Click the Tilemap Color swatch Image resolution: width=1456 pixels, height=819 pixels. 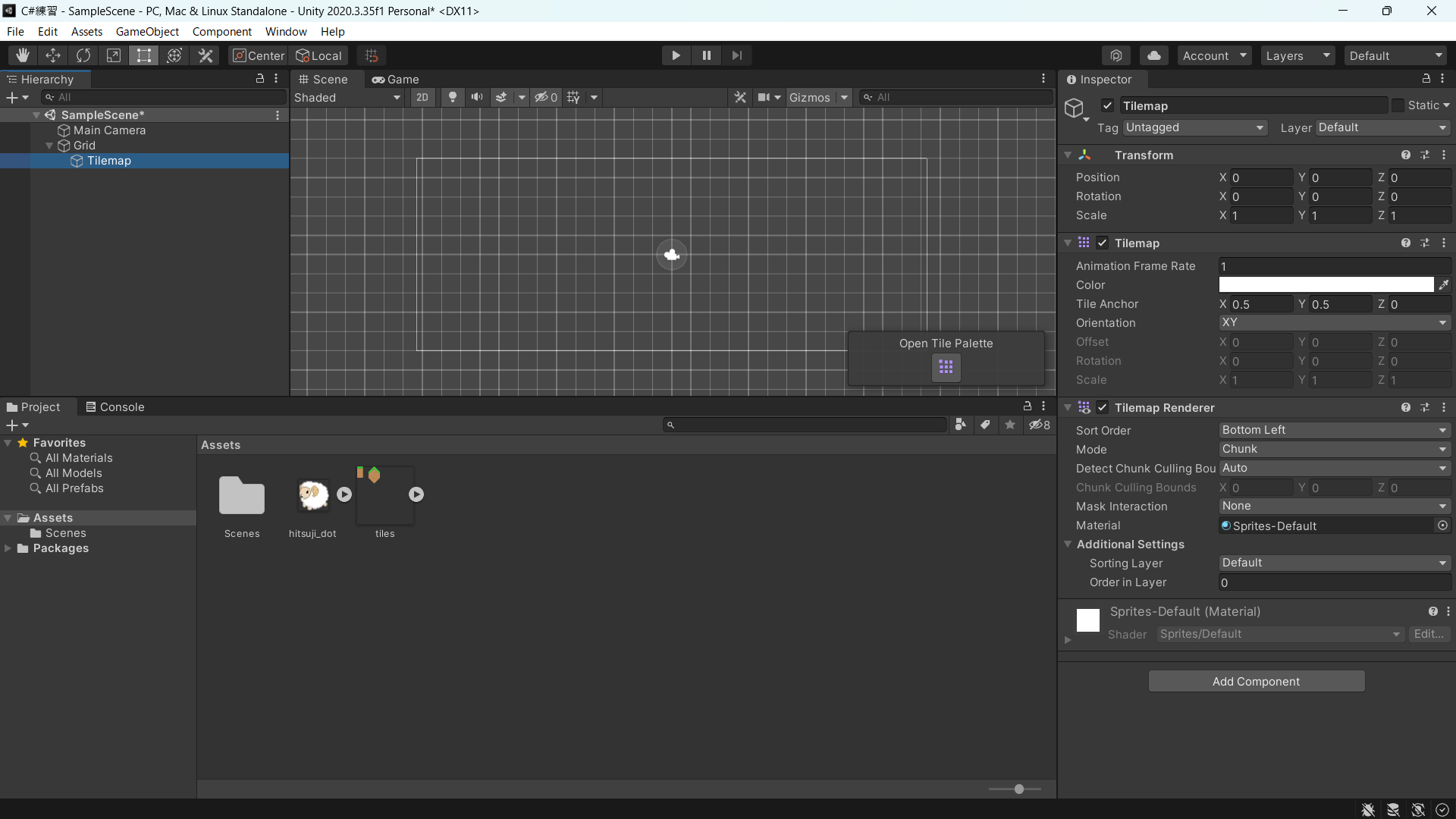(x=1326, y=285)
